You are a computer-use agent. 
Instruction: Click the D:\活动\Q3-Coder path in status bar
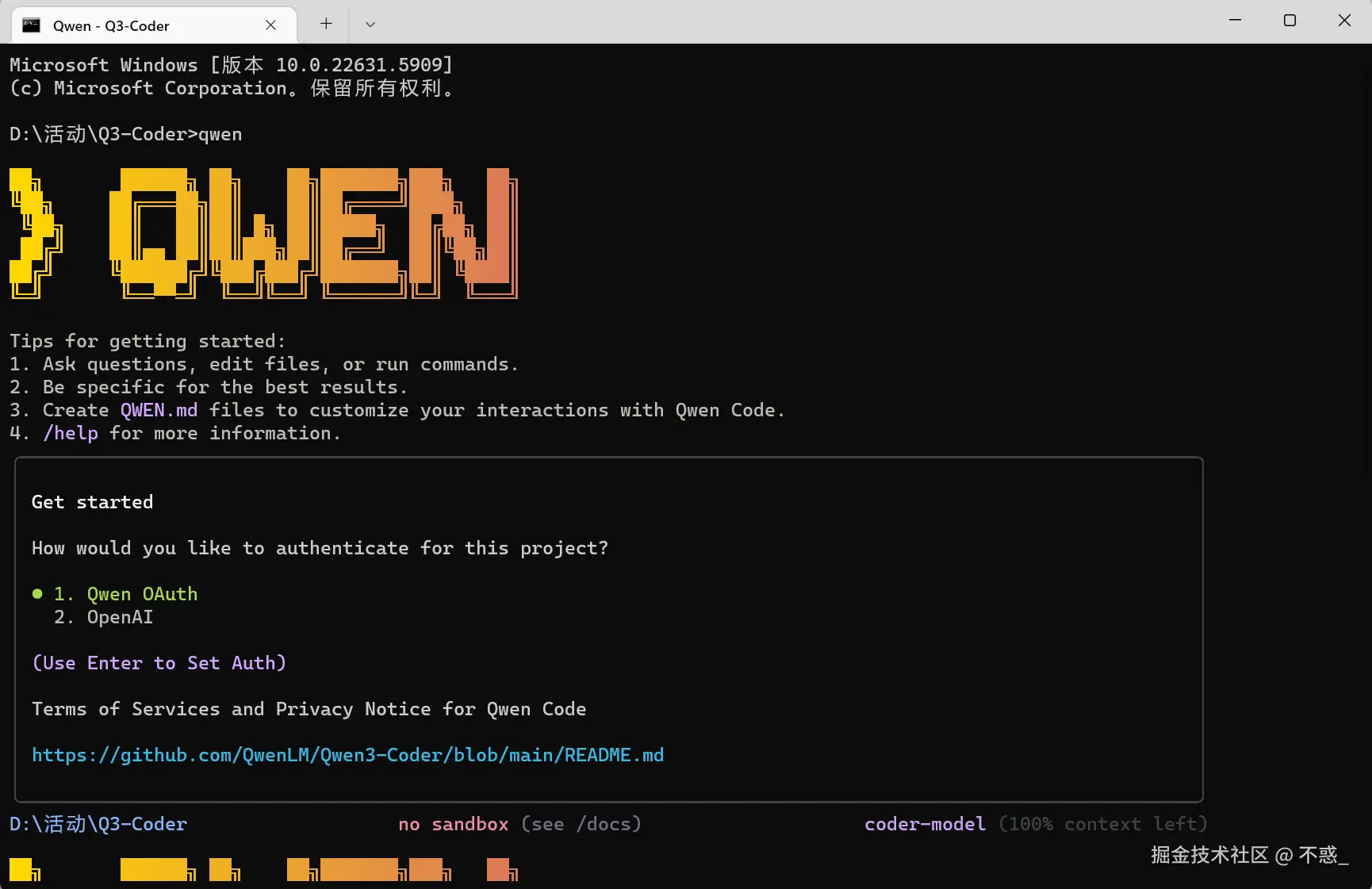click(98, 824)
